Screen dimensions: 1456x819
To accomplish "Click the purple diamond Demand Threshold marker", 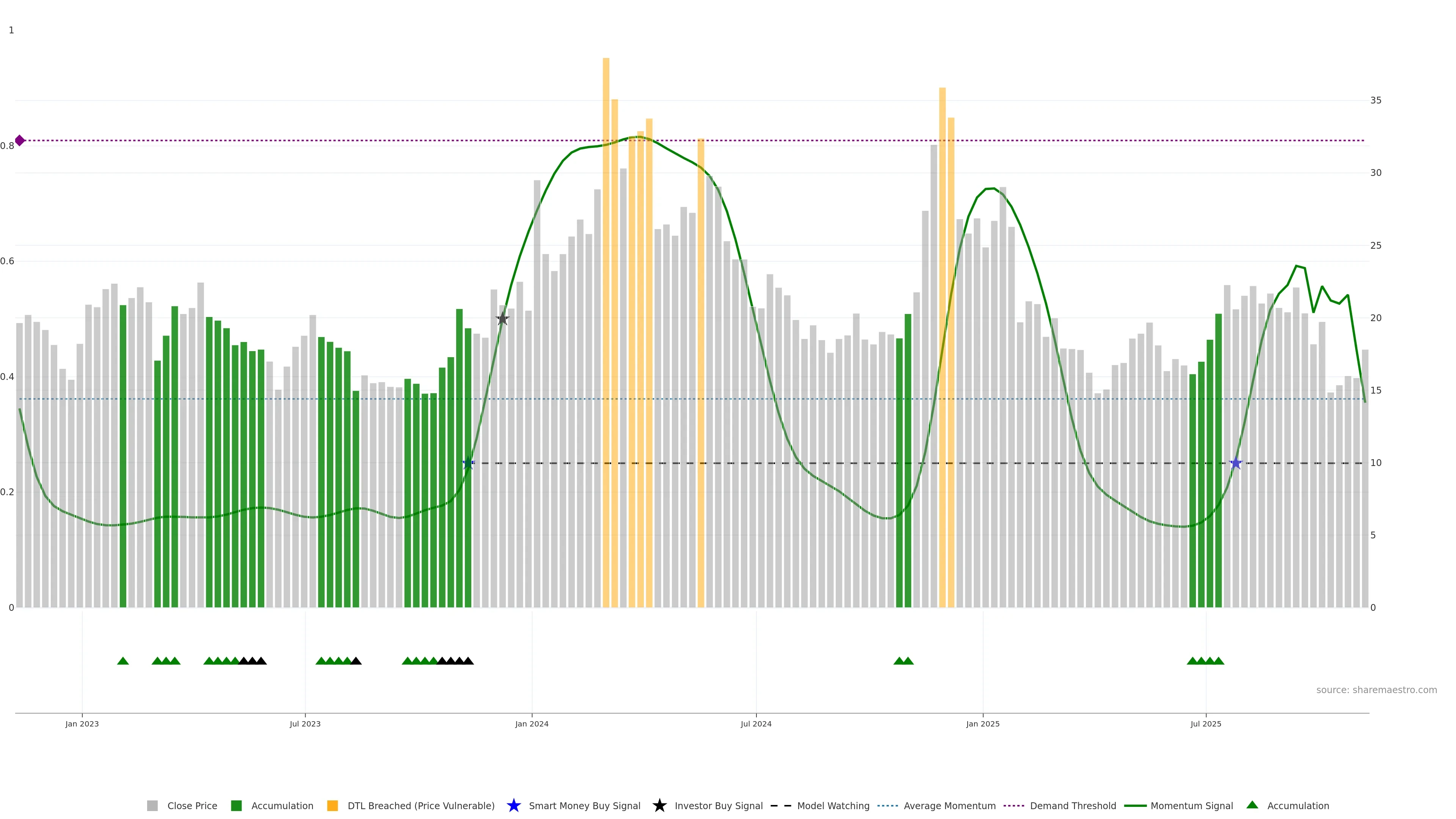I will coord(20,140).
